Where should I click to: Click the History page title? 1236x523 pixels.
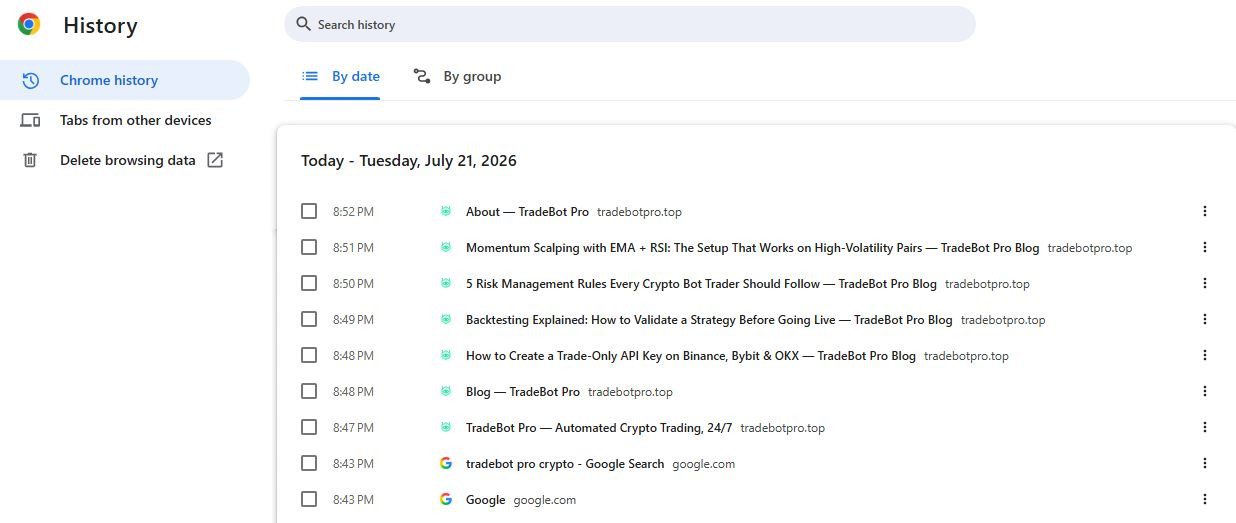(100, 26)
